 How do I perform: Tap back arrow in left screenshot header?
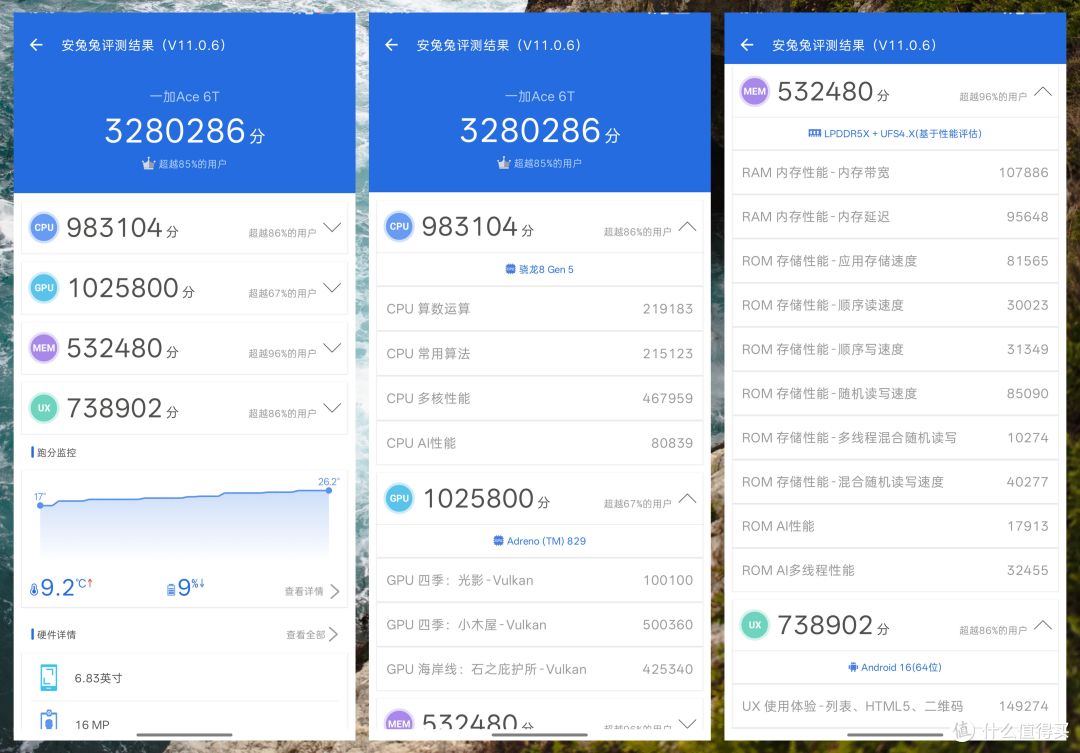click(37, 45)
